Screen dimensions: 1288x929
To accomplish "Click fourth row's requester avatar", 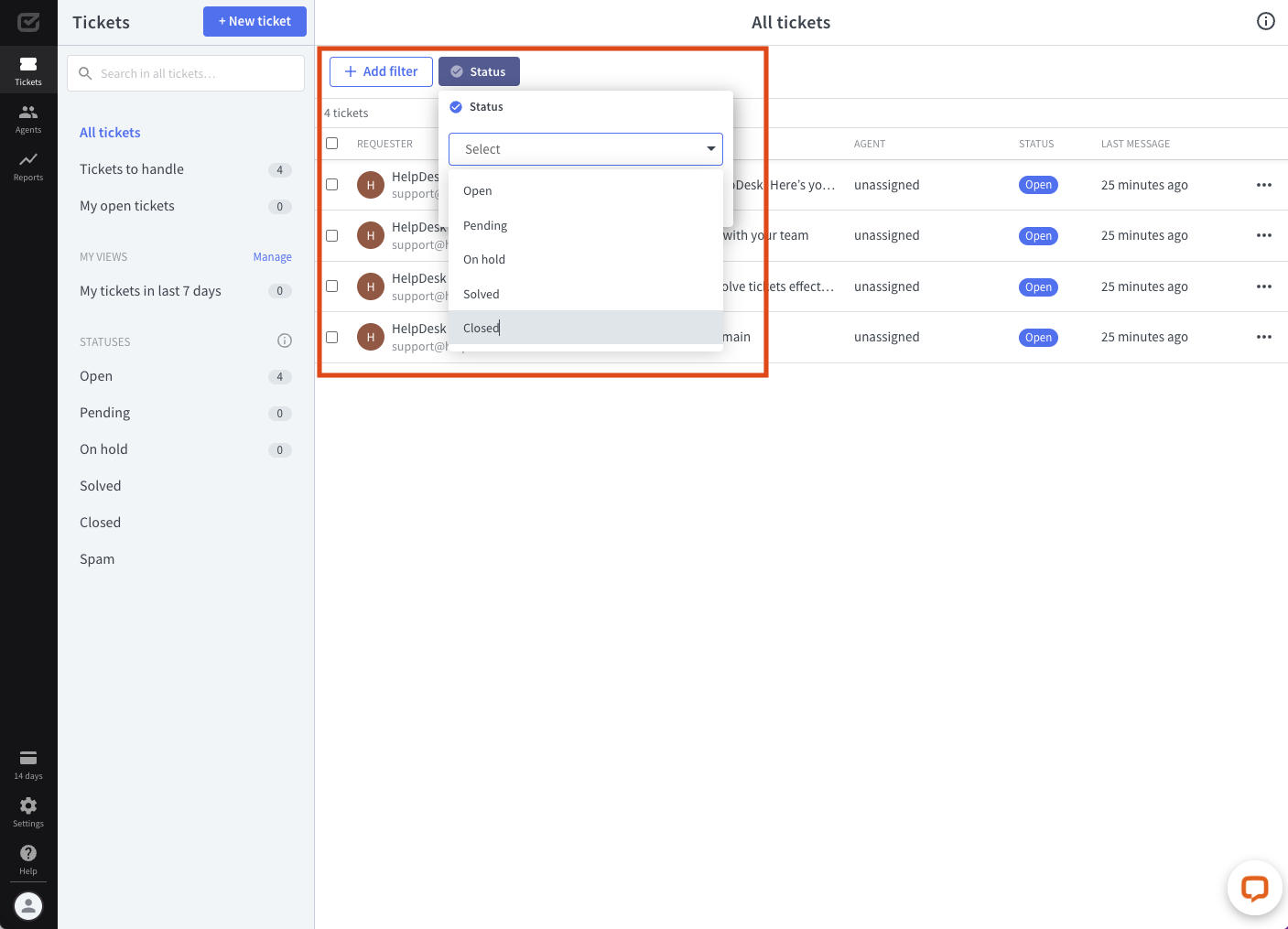I will 371,337.
